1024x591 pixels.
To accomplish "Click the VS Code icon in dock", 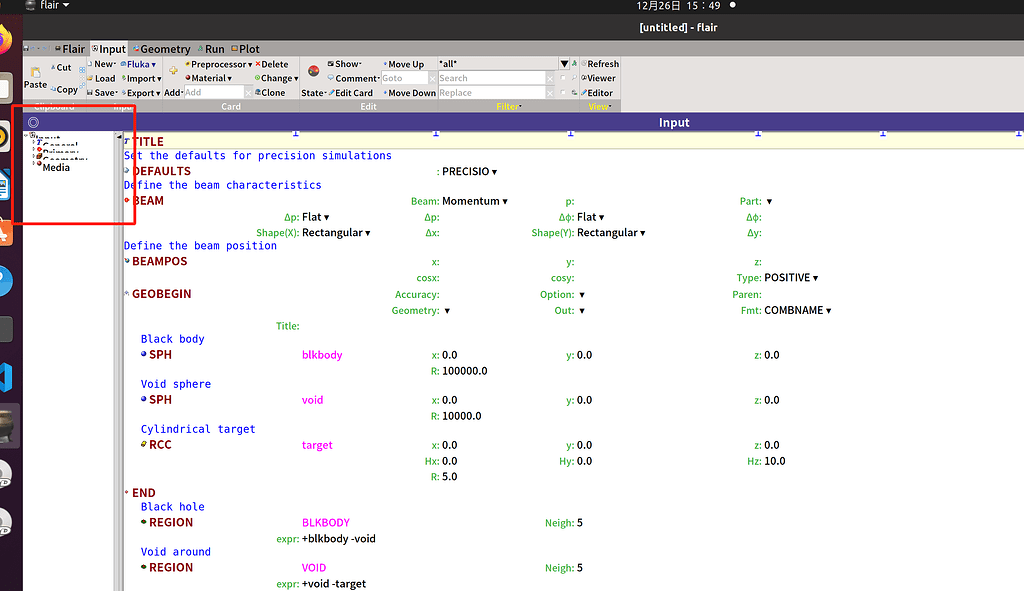I will point(6,377).
